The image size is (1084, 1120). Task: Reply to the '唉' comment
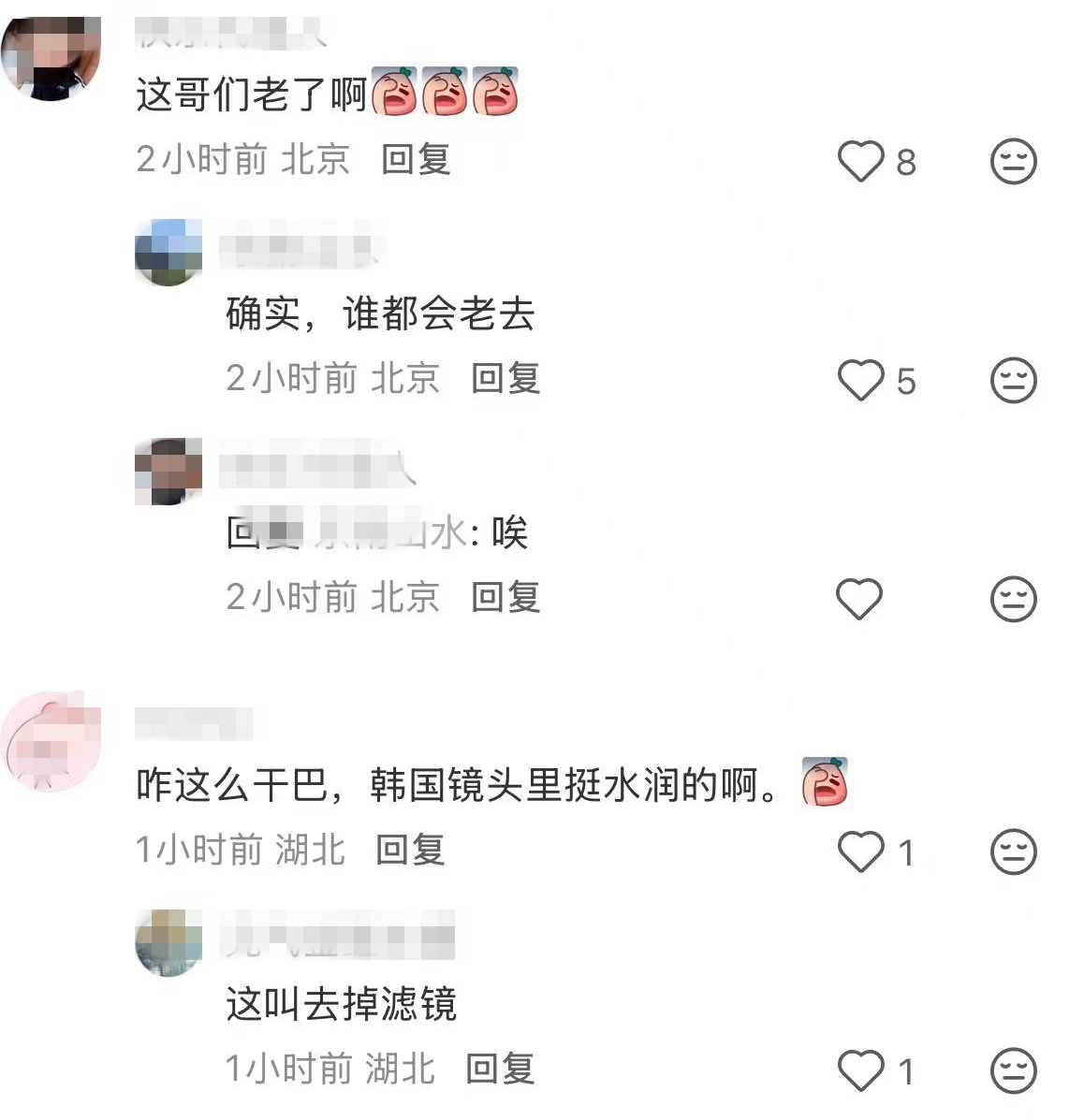click(505, 596)
